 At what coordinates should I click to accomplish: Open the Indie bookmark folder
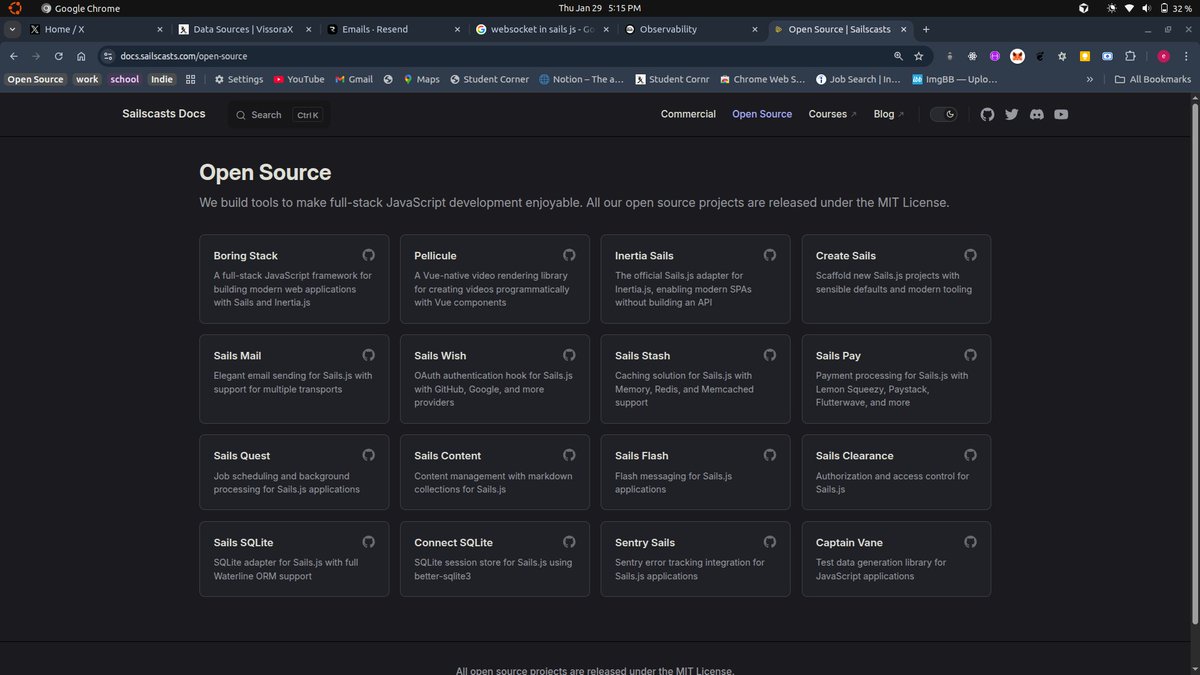pyautogui.click(x=162, y=79)
